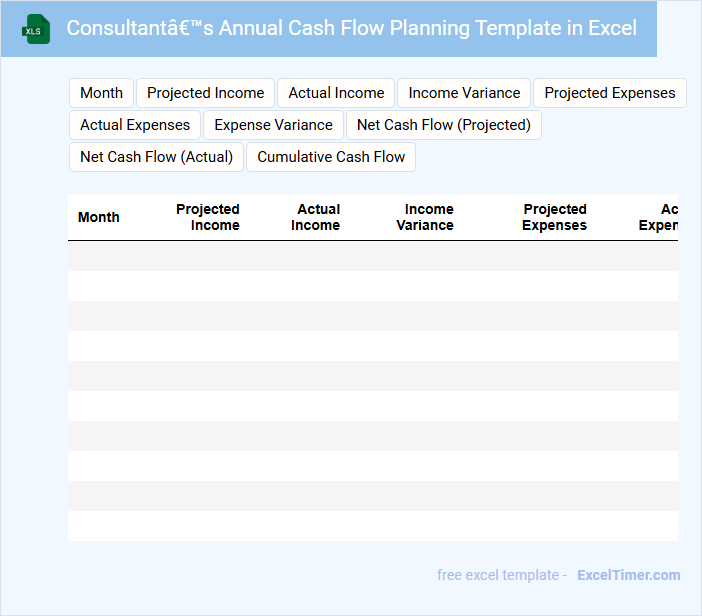
Task: Select the Cumulative Cash Flow tag
Action: point(331,157)
